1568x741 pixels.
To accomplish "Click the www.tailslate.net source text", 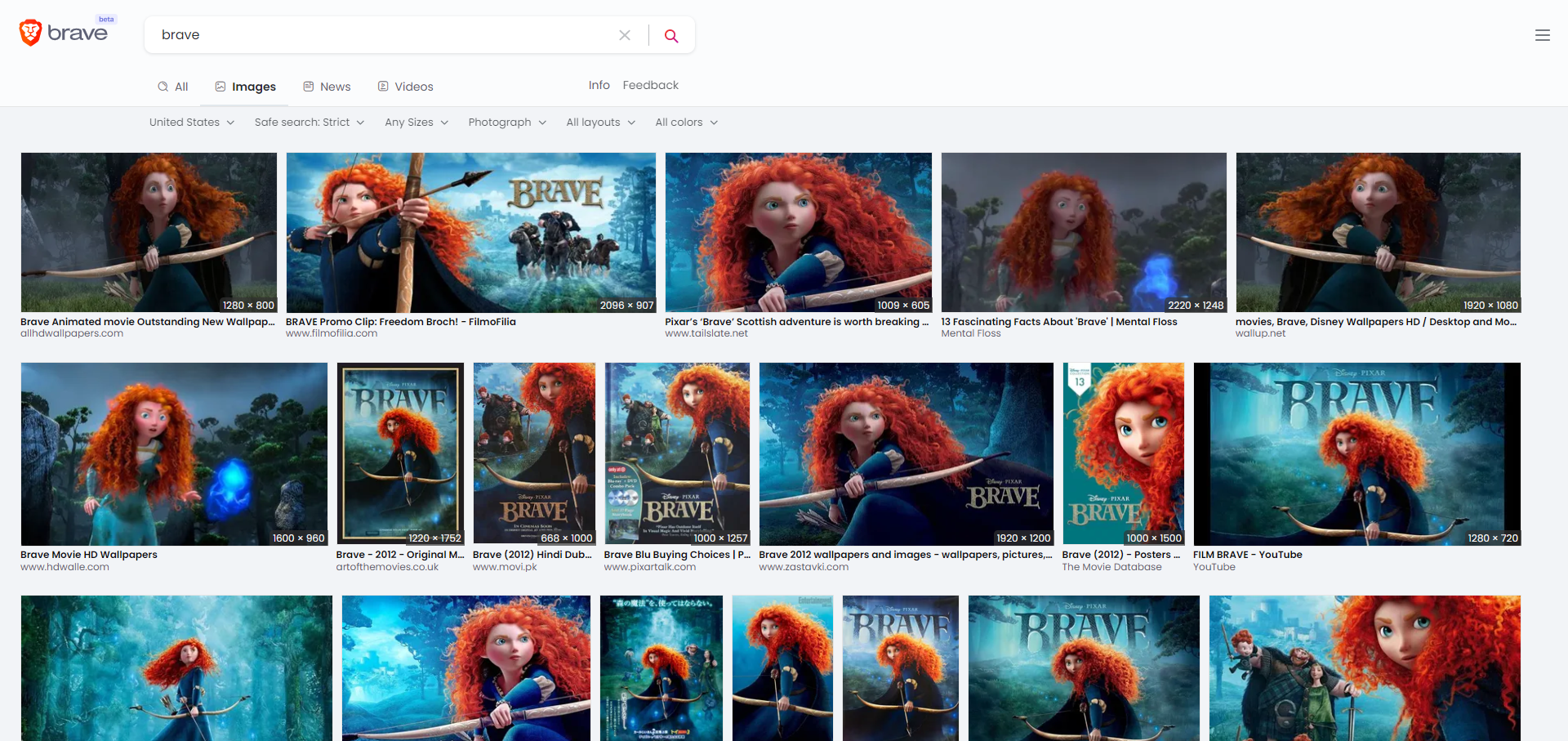I will tap(706, 333).
